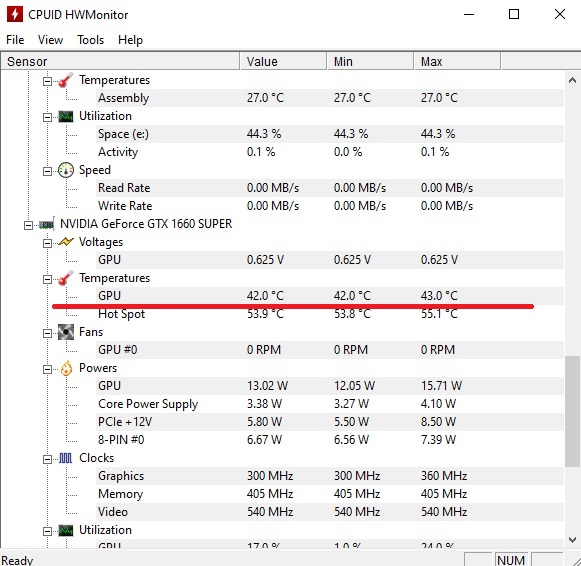Select the Core Power Supply row
This screenshot has width=581, height=566.
point(330,404)
